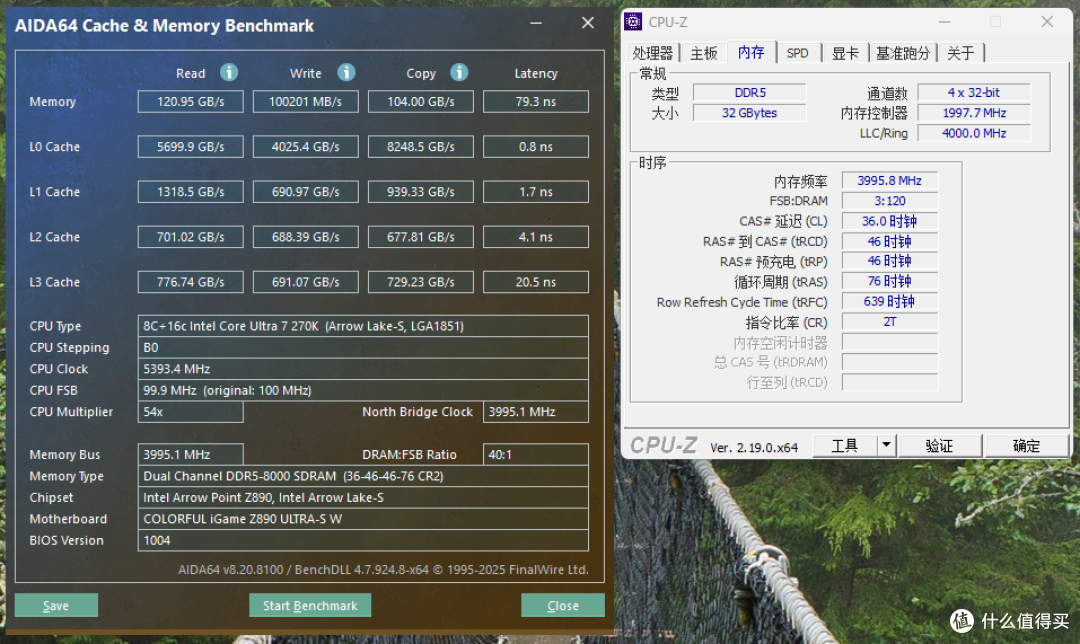This screenshot has height=644, width=1080.
Task: Click the Memory Write value 100201 MB/s
Action: point(306,101)
